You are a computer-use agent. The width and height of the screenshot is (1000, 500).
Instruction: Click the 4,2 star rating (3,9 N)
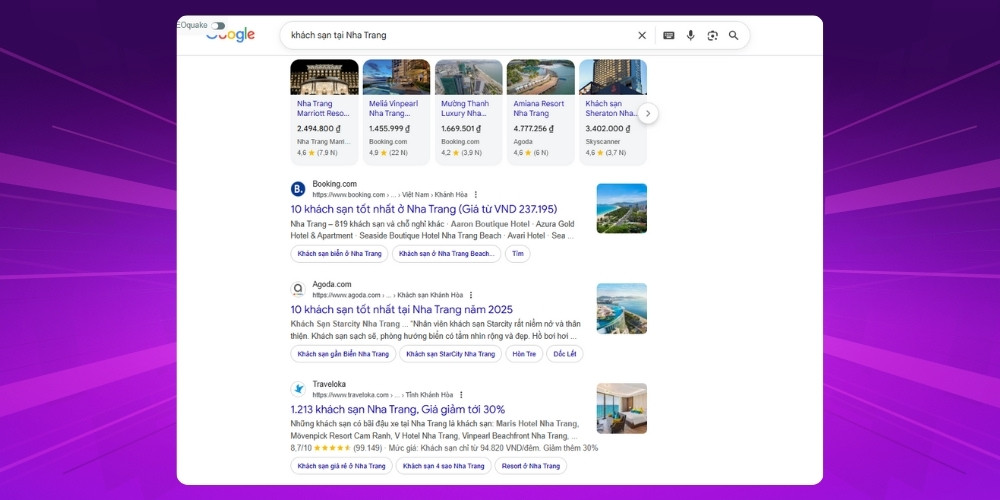462,153
